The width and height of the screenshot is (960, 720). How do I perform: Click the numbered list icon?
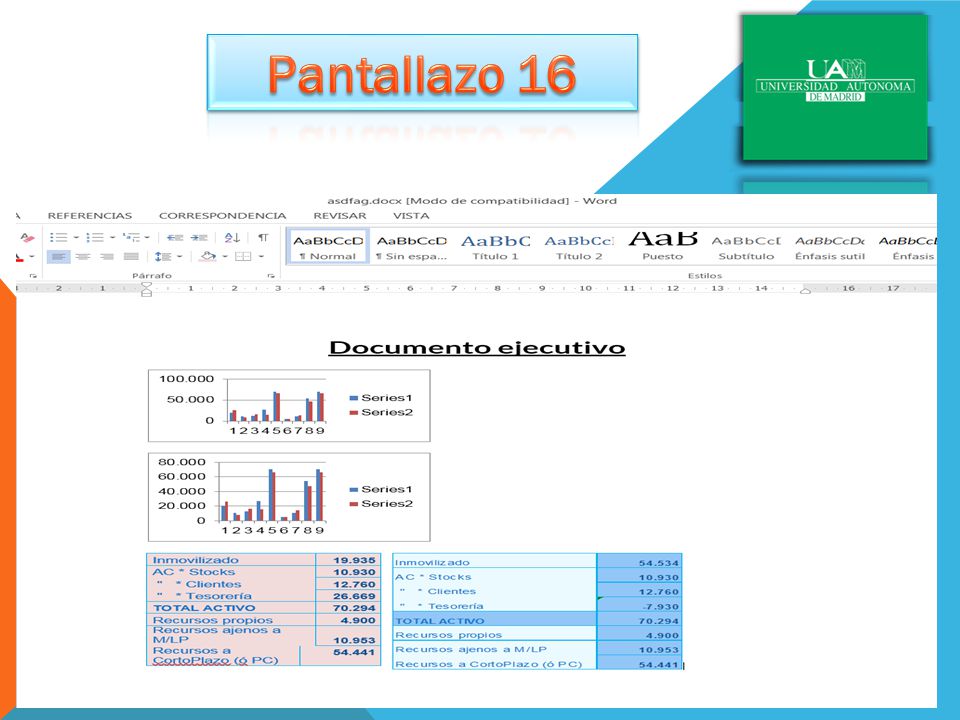95,238
